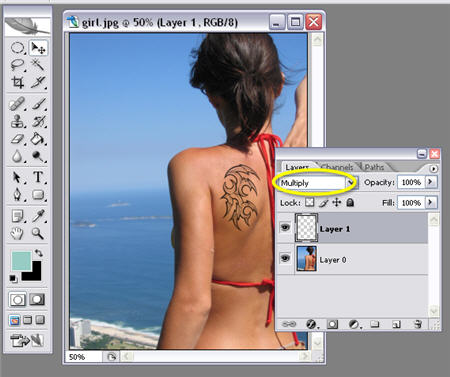Viewport: 450px width, 377px height.
Task: Select the Healing Brush tool
Action: [17, 104]
